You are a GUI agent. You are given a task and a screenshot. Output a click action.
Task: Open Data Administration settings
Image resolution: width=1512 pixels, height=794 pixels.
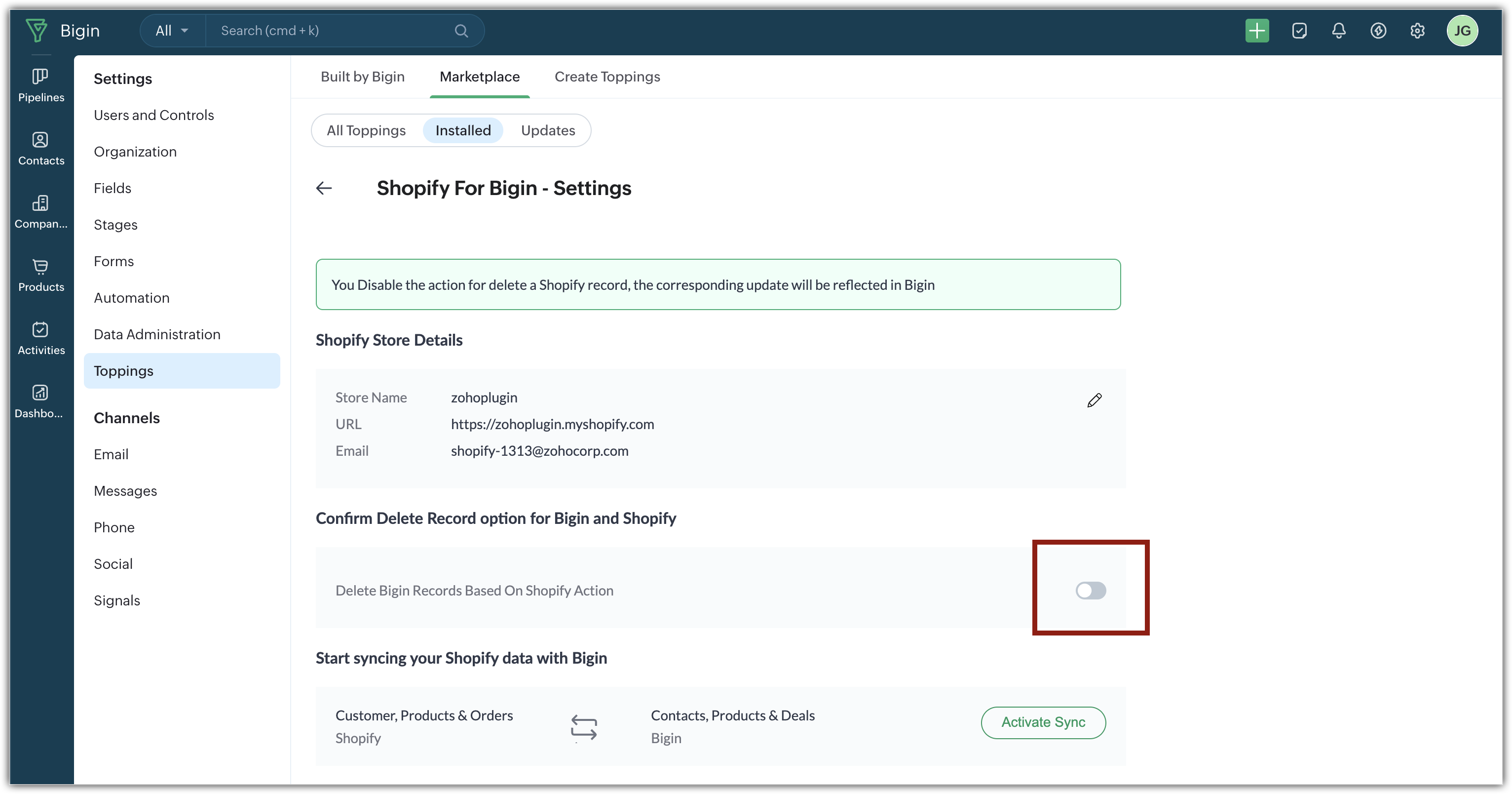[x=157, y=334]
